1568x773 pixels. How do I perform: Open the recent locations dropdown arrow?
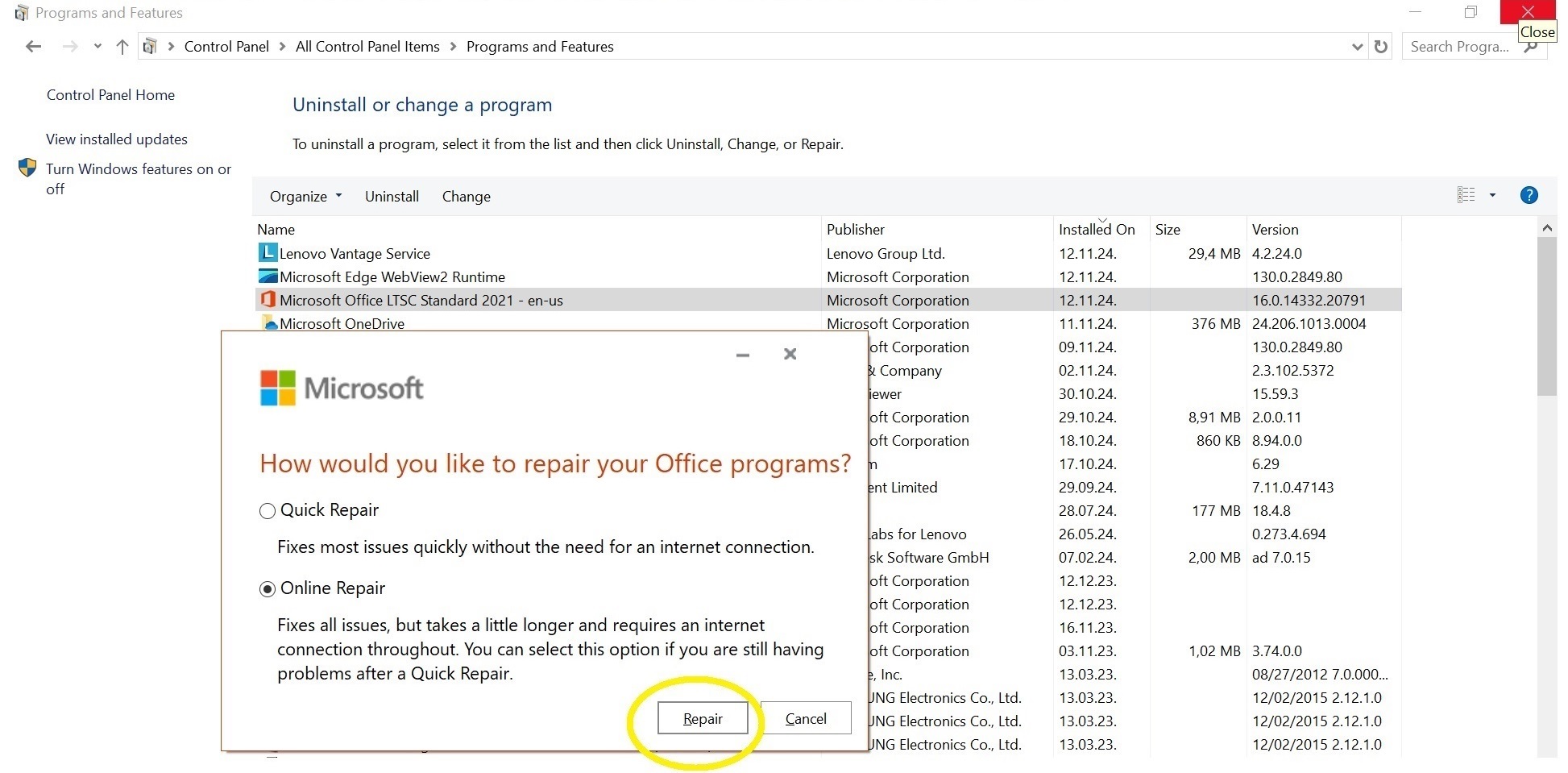coord(97,47)
